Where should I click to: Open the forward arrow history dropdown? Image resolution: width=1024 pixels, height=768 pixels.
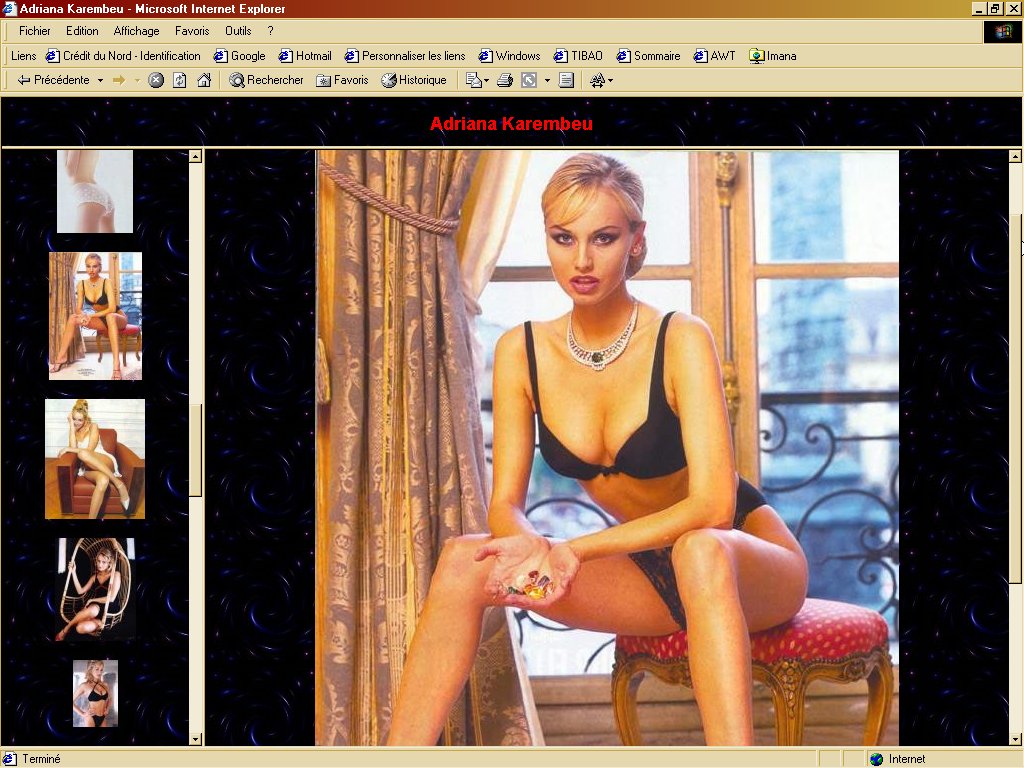click(137, 80)
